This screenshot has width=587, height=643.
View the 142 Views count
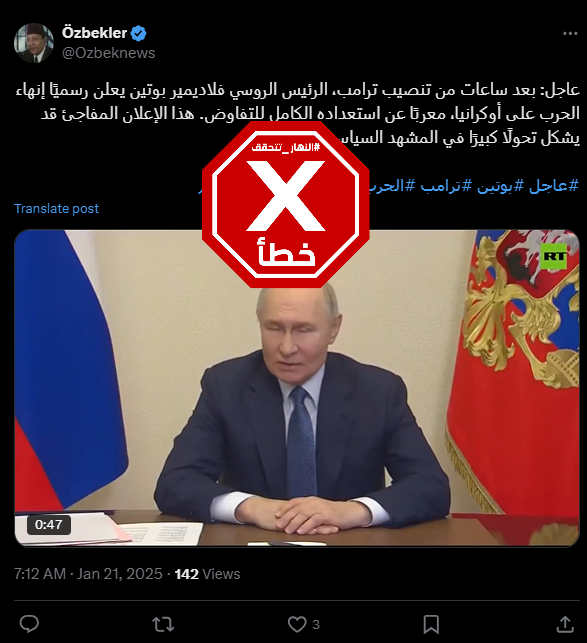pyautogui.click(x=207, y=574)
